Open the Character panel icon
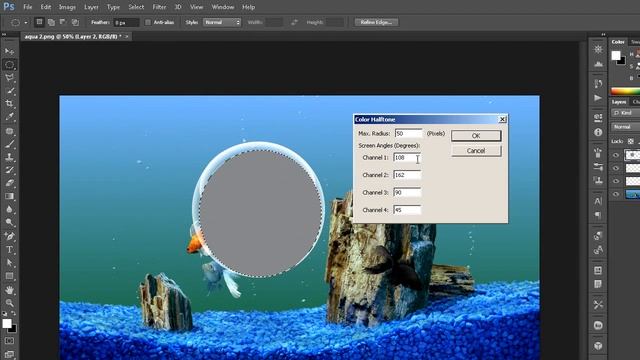This screenshot has width=640, height=360. tap(598, 201)
